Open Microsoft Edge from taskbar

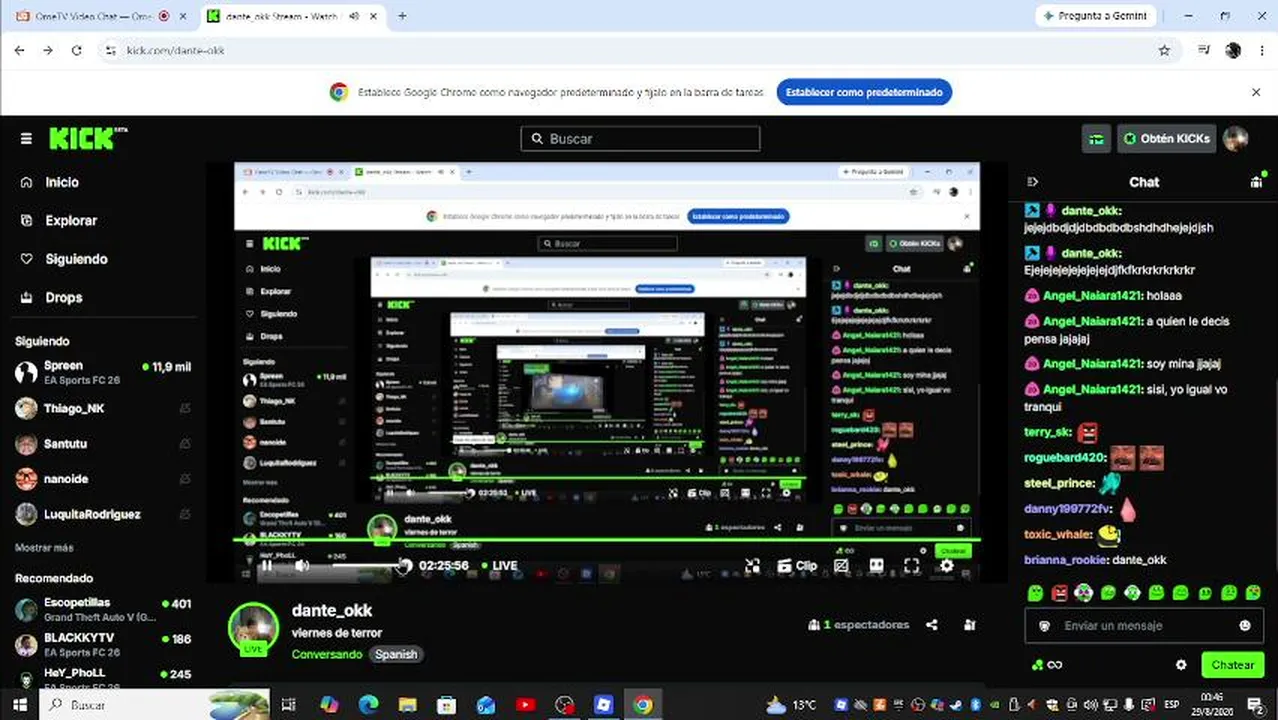pyautogui.click(x=369, y=705)
